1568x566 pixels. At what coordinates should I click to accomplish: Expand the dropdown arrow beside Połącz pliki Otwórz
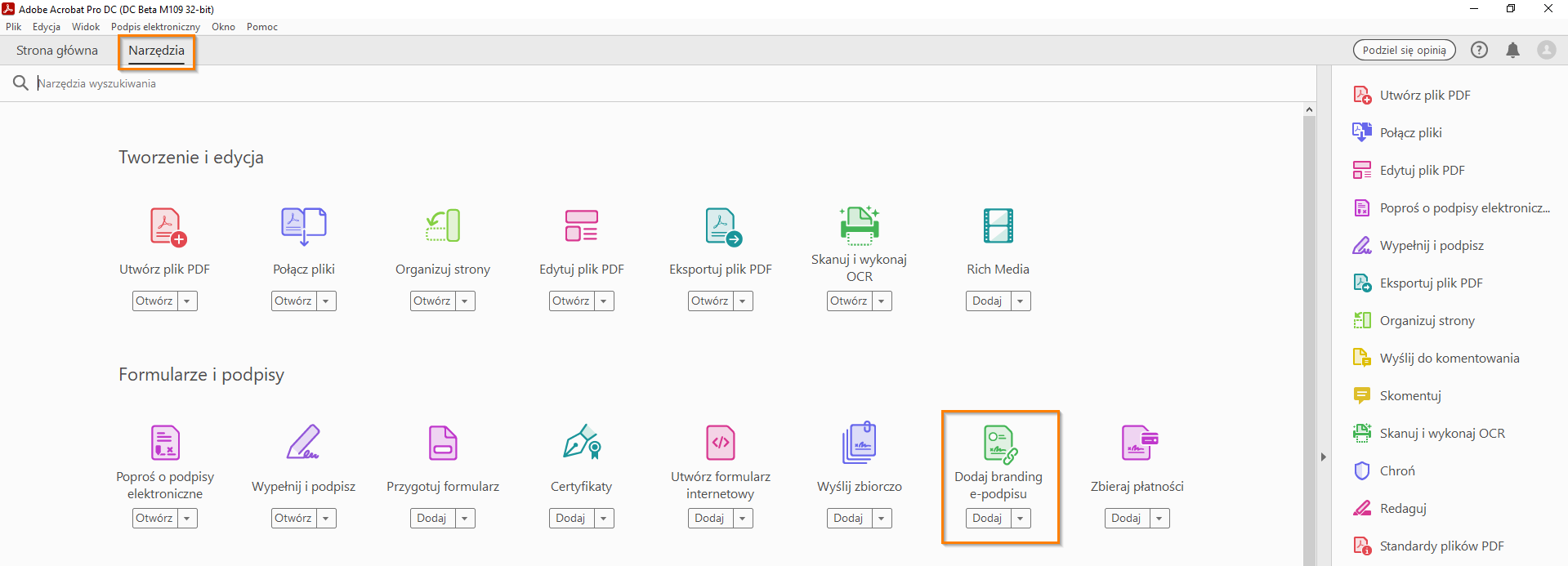pyautogui.click(x=326, y=301)
